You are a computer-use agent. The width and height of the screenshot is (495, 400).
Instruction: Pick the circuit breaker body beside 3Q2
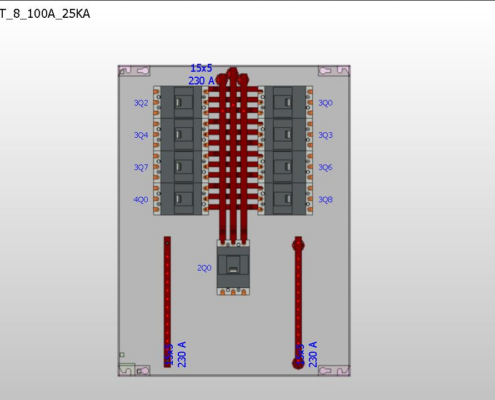tap(181, 102)
